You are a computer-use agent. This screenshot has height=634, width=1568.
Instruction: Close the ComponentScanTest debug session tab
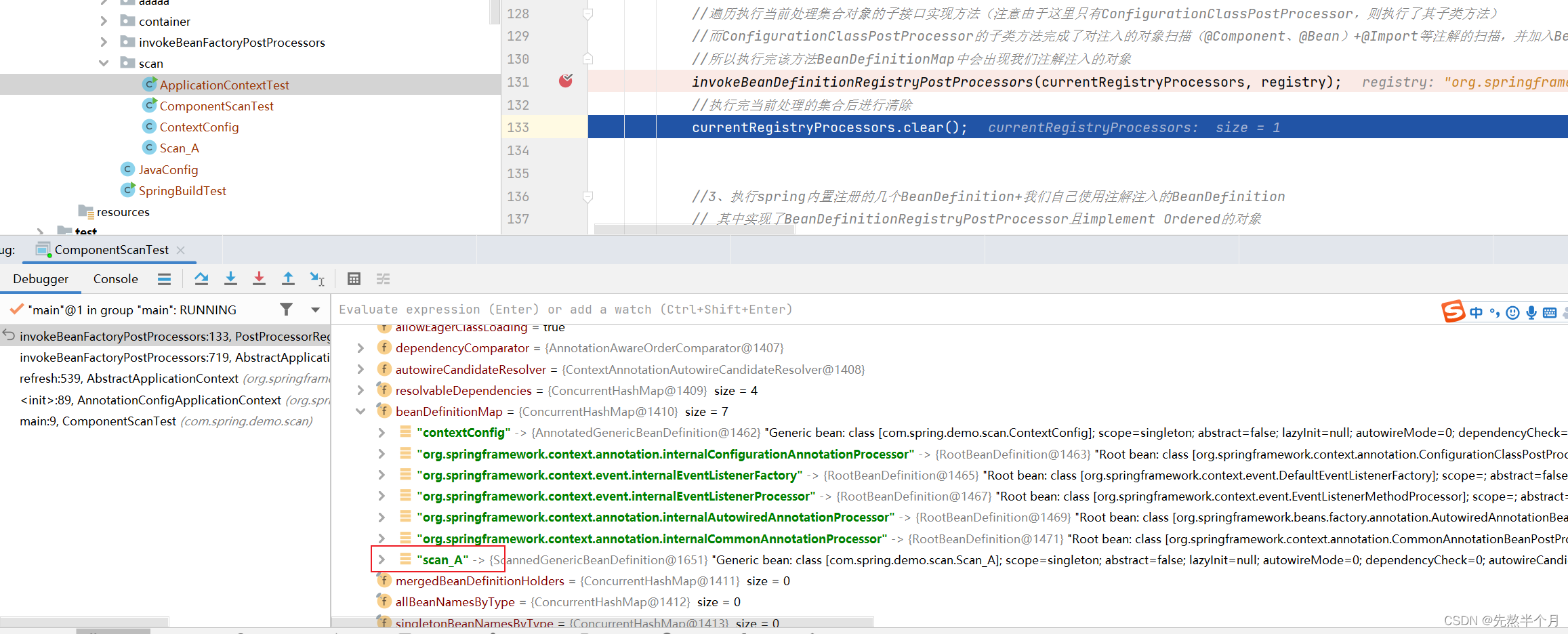tap(181, 250)
